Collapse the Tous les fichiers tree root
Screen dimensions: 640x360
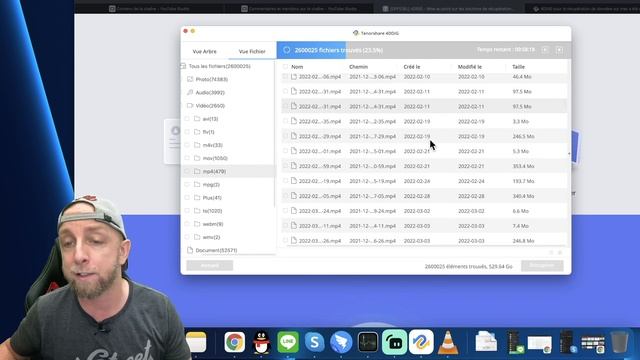[x=183, y=66]
